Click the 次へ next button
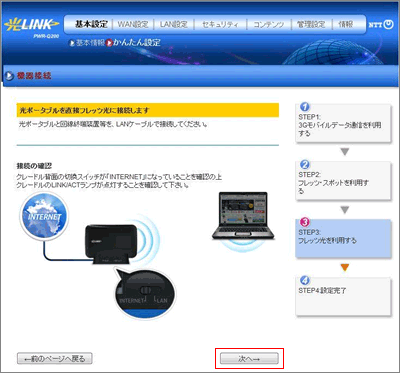 [x=249, y=359]
